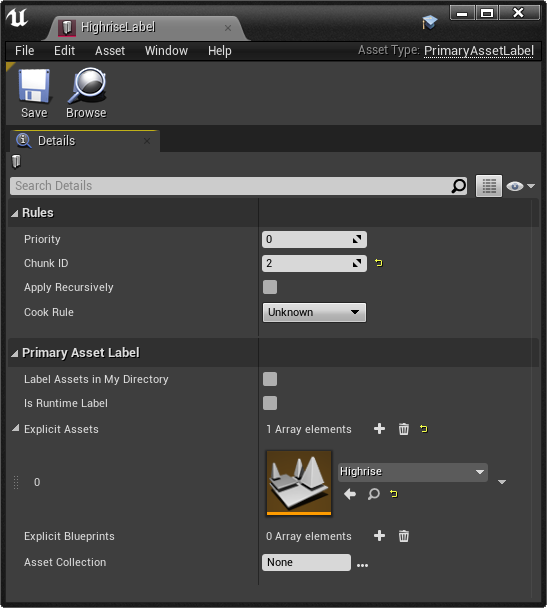Click the Browse magnifier icon
The height and width of the screenshot is (608, 547).
(86, 86)
